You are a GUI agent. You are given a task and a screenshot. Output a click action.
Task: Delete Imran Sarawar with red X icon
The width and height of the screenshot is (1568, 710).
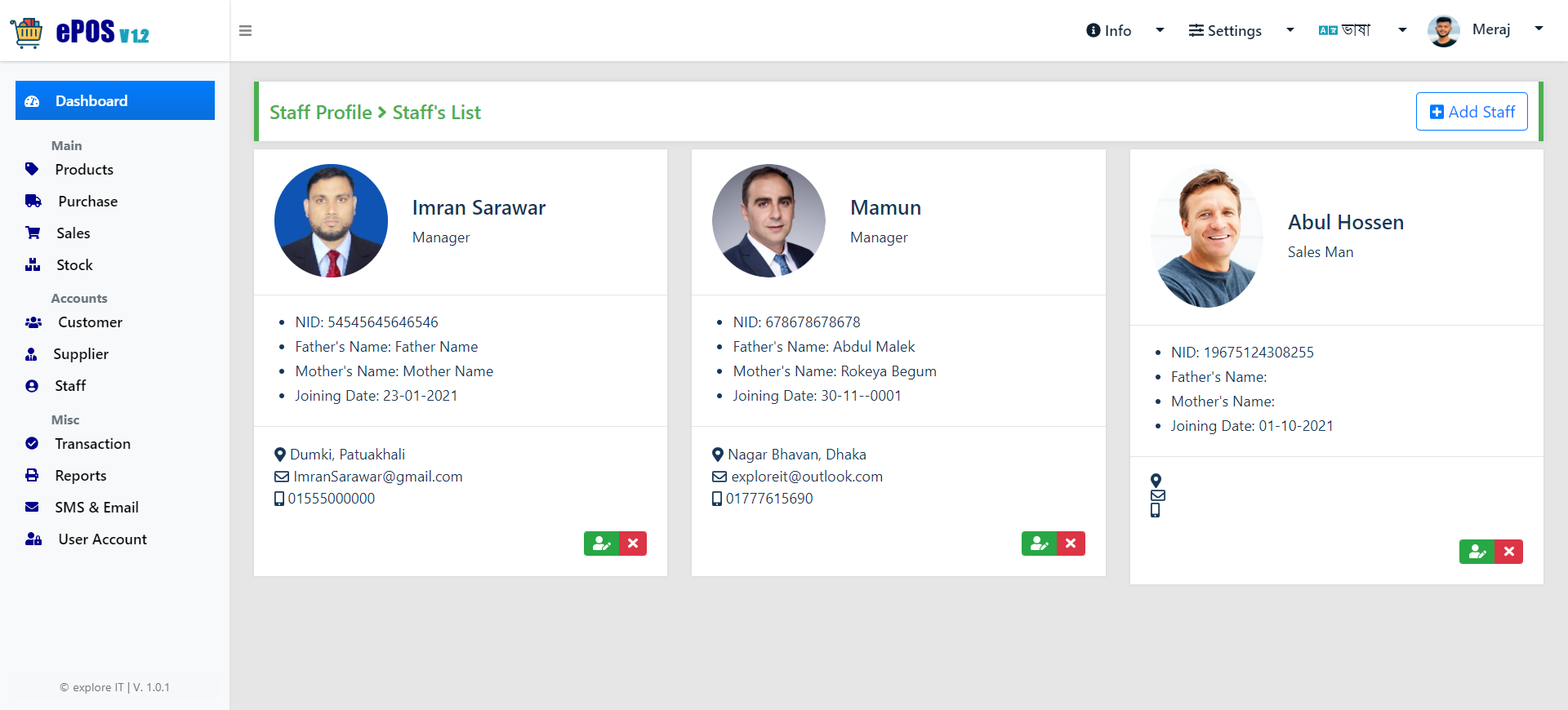click(633, 544)
